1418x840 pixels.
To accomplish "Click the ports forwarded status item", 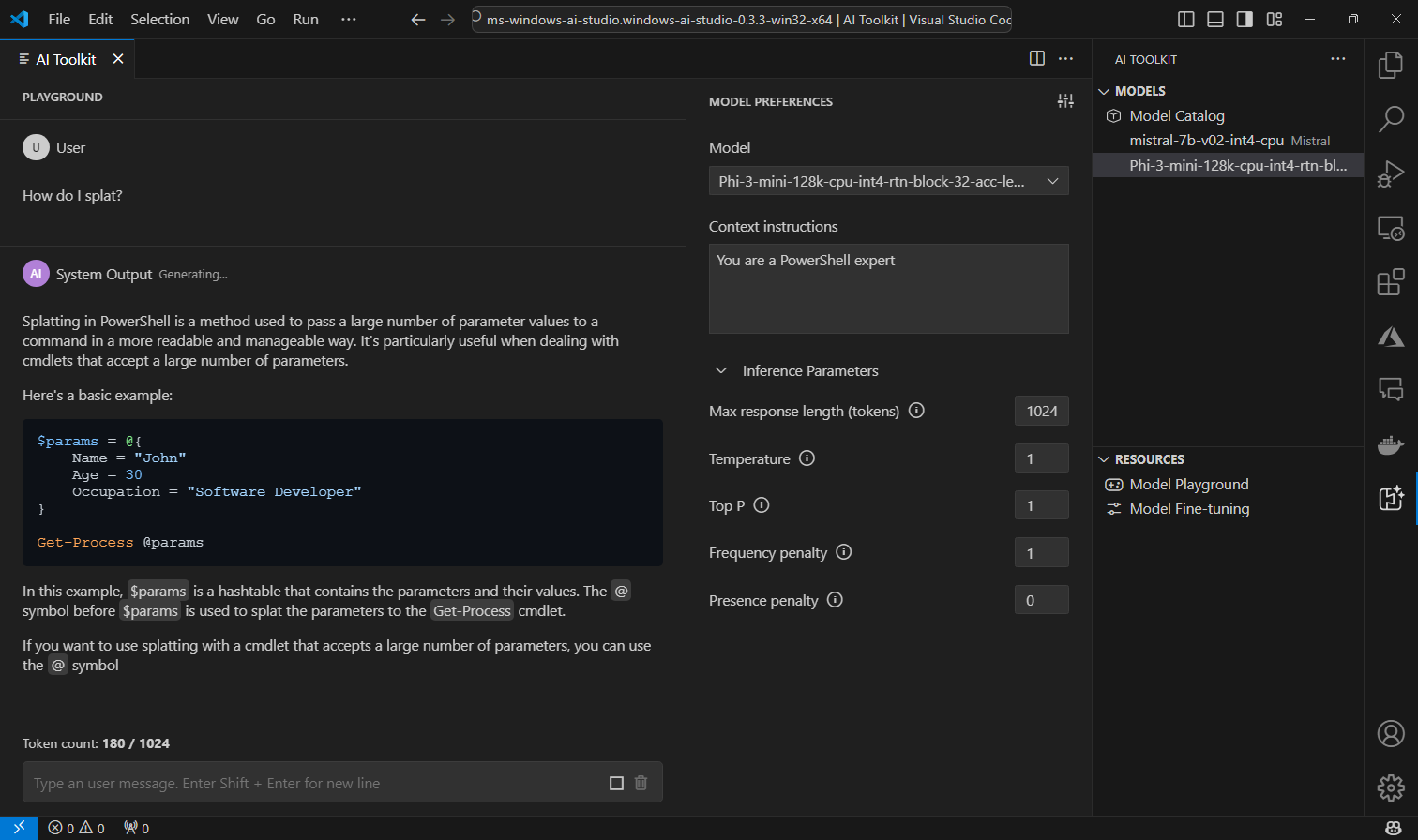I will point(137,829).
